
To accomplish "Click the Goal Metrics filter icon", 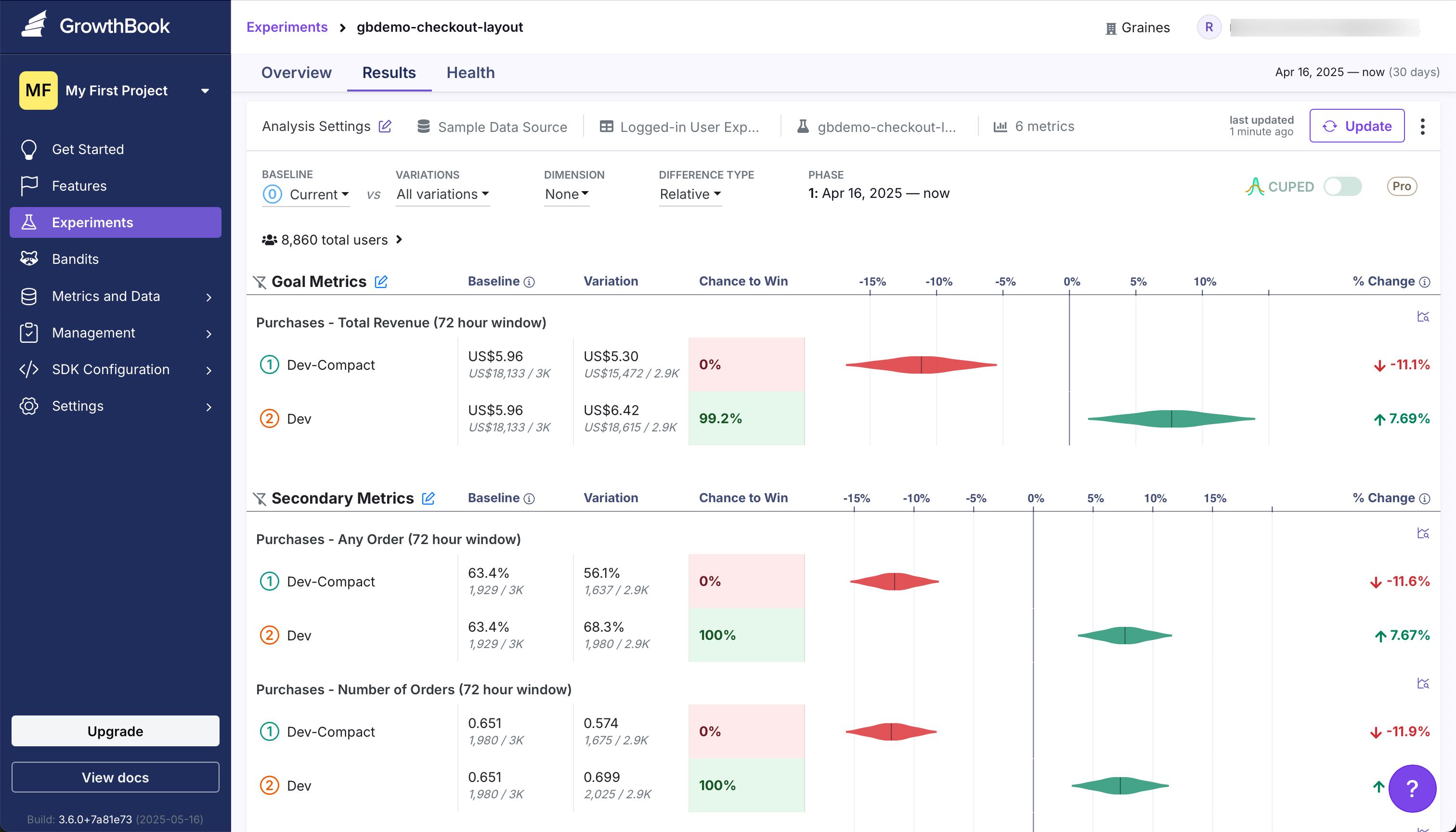I will 260,282.
